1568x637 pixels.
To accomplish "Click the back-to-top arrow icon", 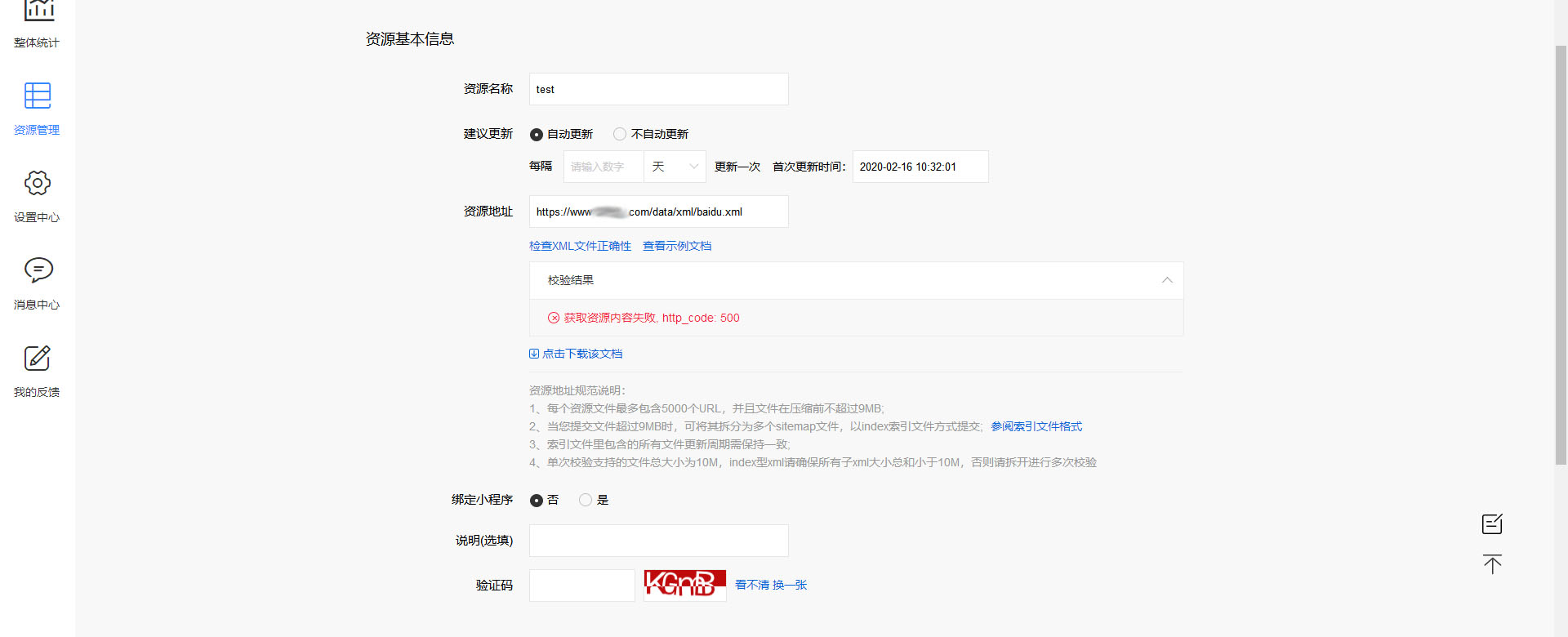I will [x=1492, y=564].
